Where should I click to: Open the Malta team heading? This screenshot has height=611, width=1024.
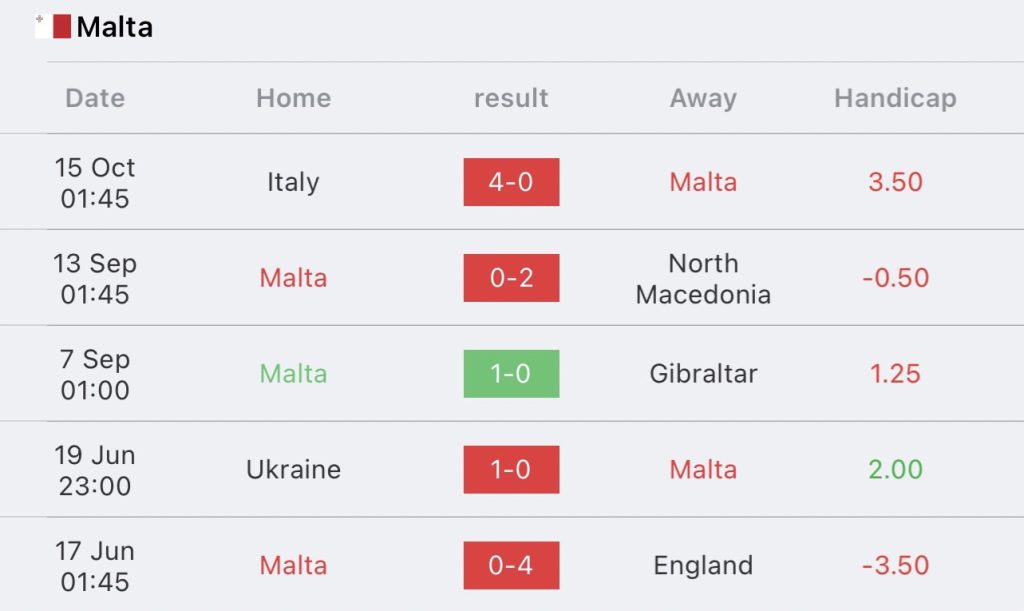[x=114, y=27]
